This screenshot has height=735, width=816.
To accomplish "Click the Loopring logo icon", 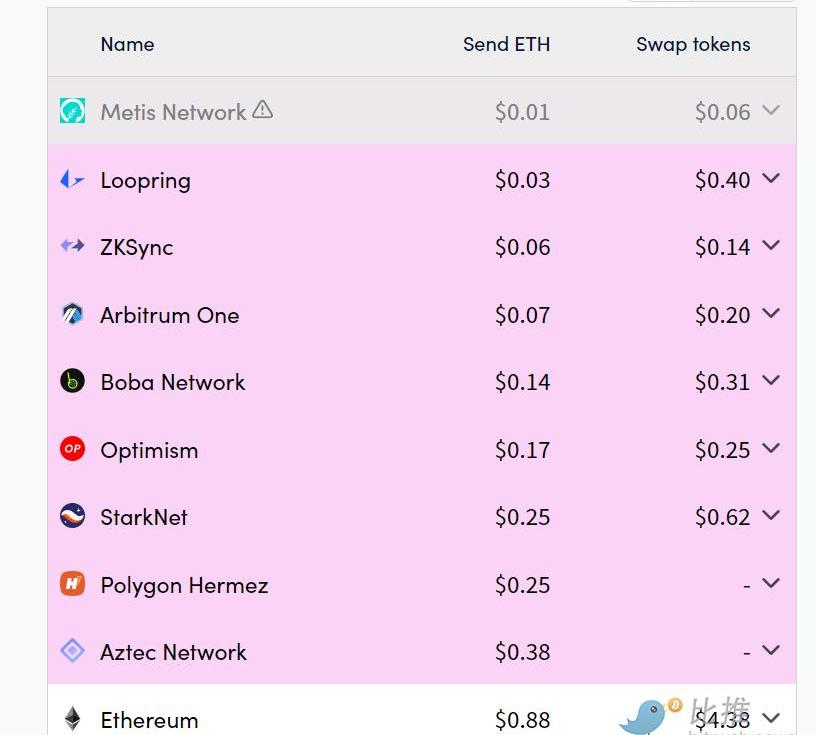I will 72,180.
